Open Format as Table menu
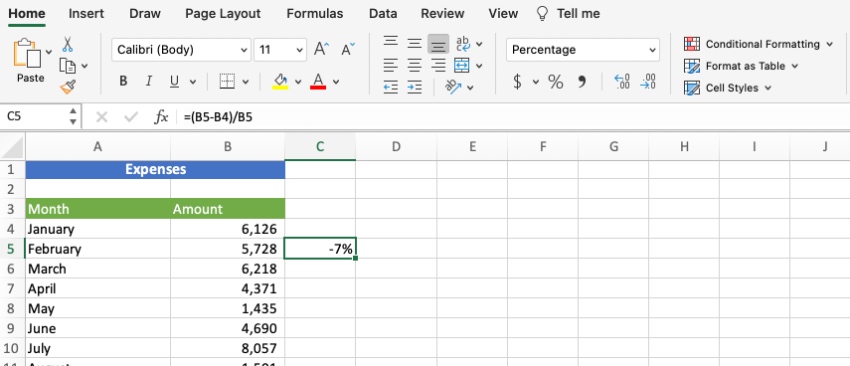Image resolution: width=850 pixels, height=366 pixels. [x=740, y=66]
